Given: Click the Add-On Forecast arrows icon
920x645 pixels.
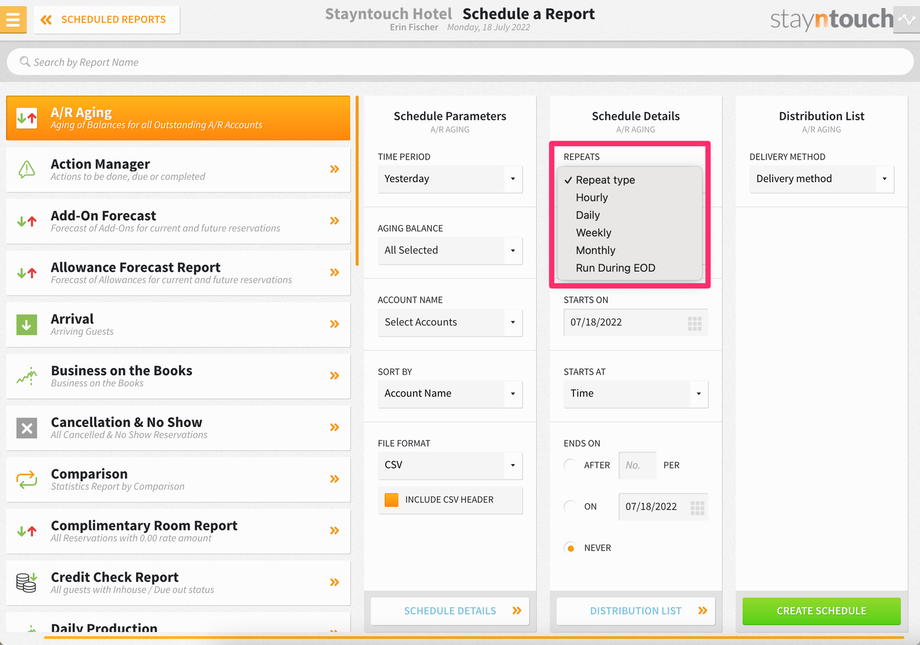Looking at the screenshot, I should (x=26, y=221).
